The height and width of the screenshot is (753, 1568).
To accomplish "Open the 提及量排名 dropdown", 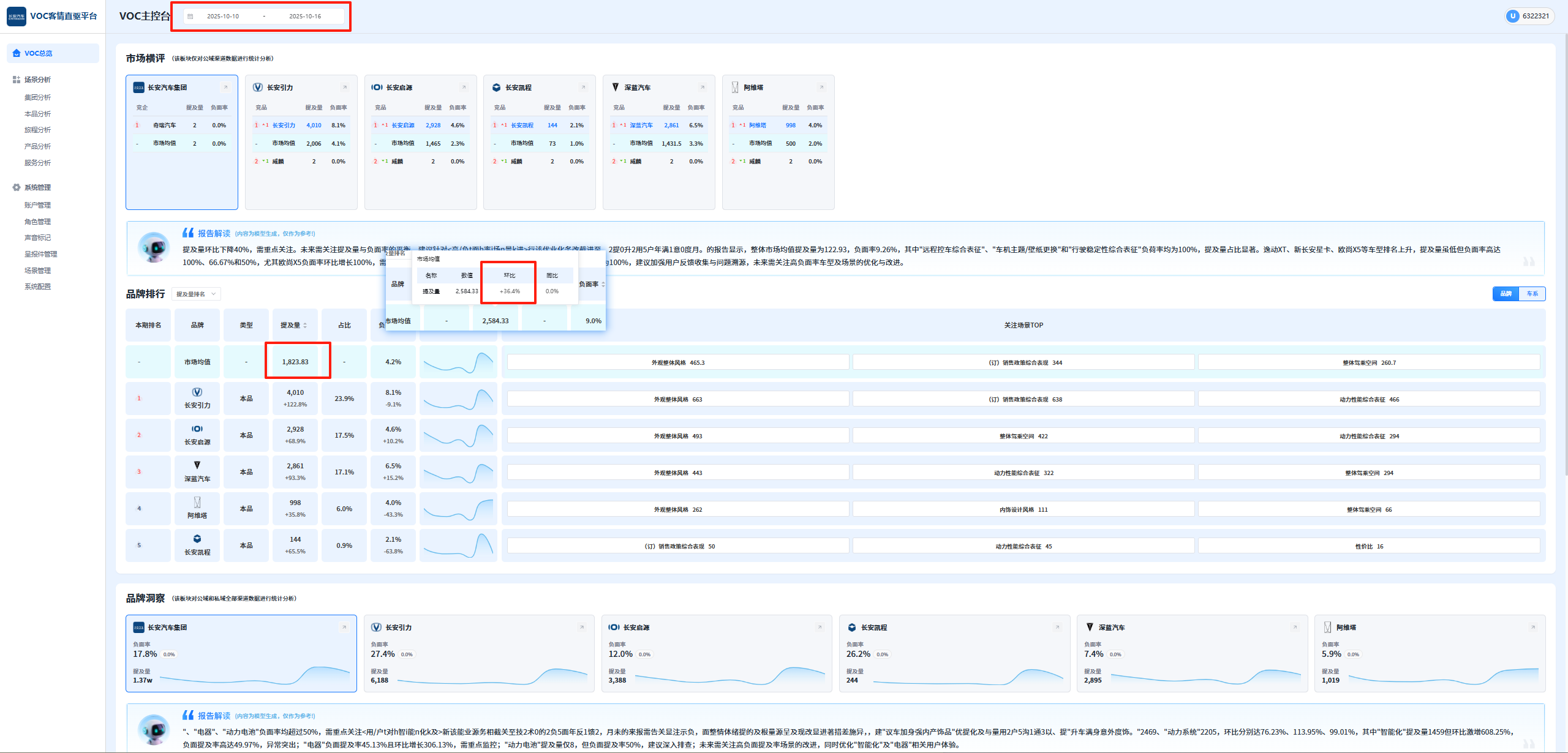I will tap(196, 294).
